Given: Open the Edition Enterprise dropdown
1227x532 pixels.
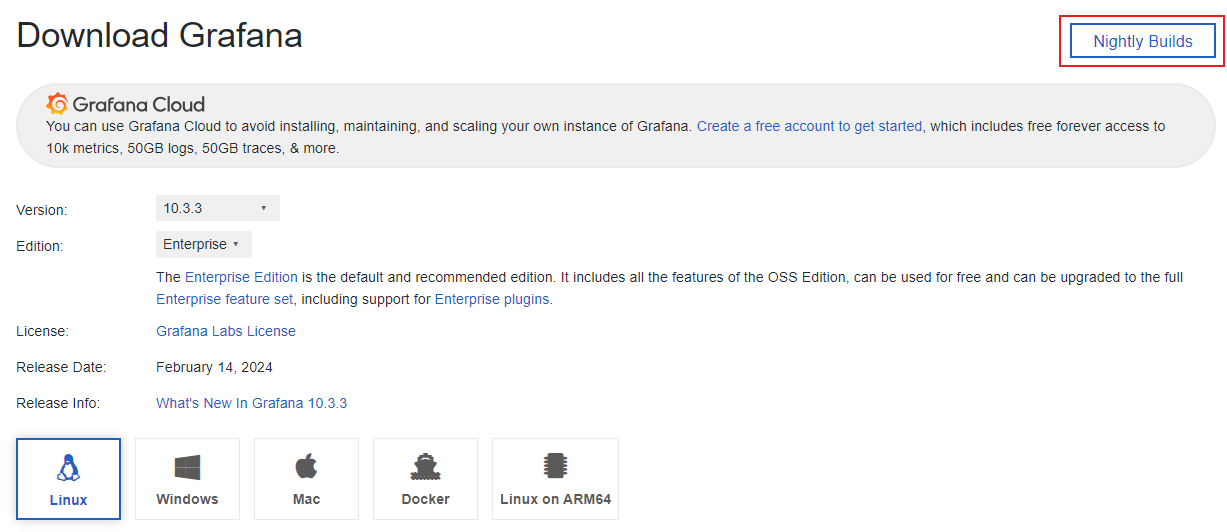Looking at the screenshot, I should pyautogui.click(x=204, y=244).
